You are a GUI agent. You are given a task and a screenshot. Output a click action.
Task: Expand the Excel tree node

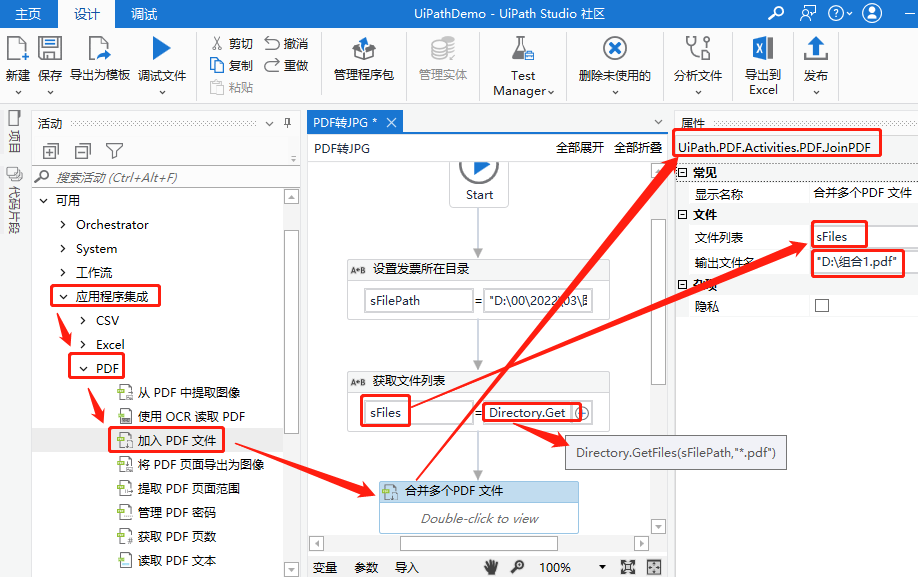83,345
